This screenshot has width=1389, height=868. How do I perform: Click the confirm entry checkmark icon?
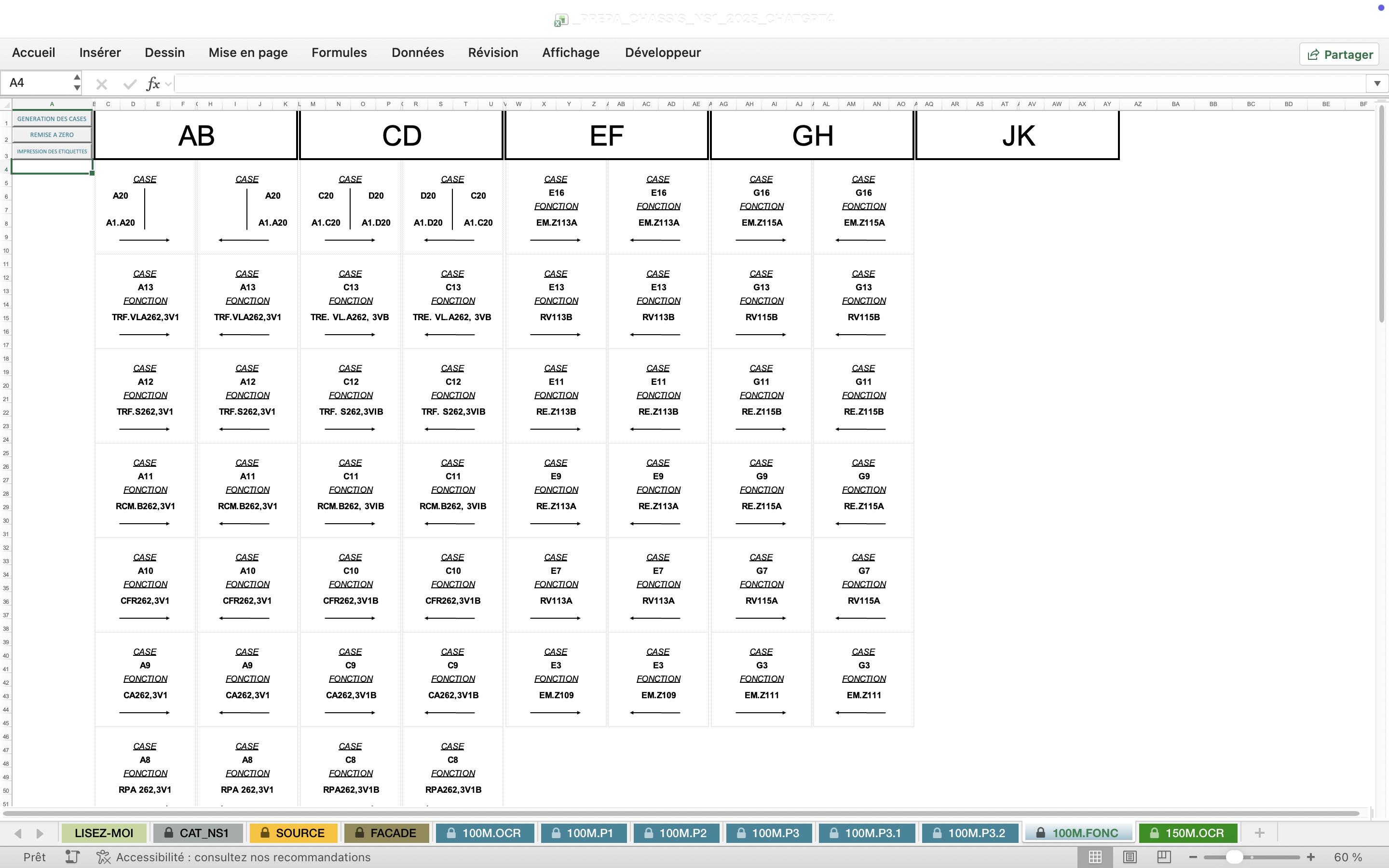tap(130, 84)
